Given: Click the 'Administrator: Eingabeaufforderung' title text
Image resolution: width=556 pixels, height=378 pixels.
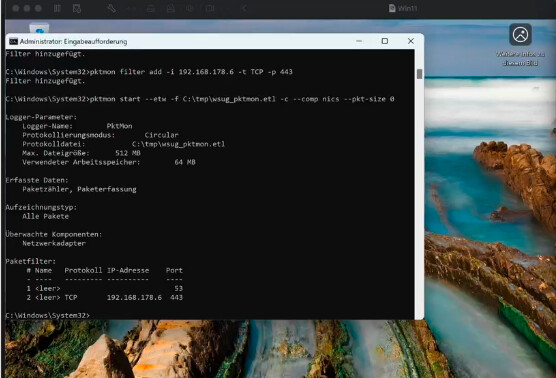Looking at the screenshot, I should pyautogui.click(x=73, y=41).
